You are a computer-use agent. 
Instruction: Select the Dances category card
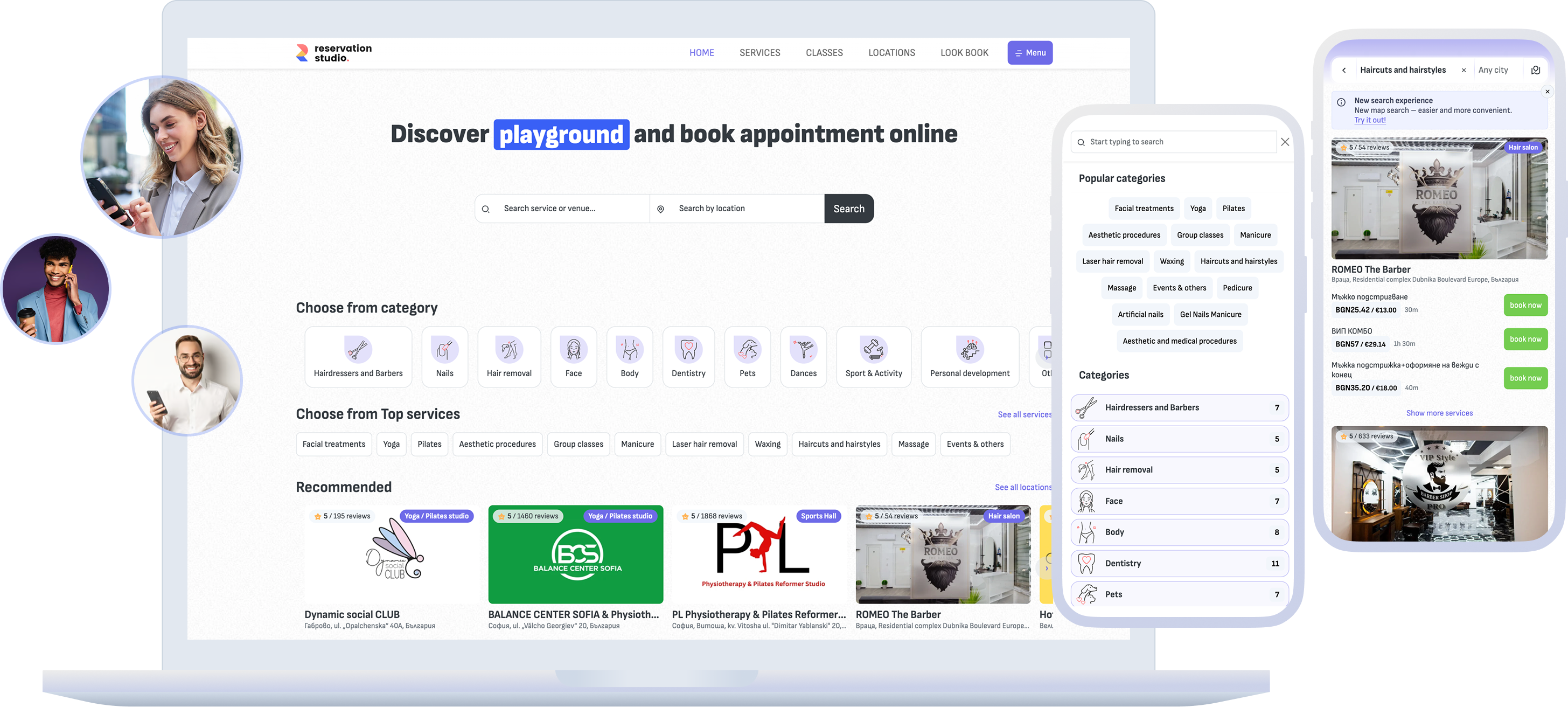[x=804, y=357]
